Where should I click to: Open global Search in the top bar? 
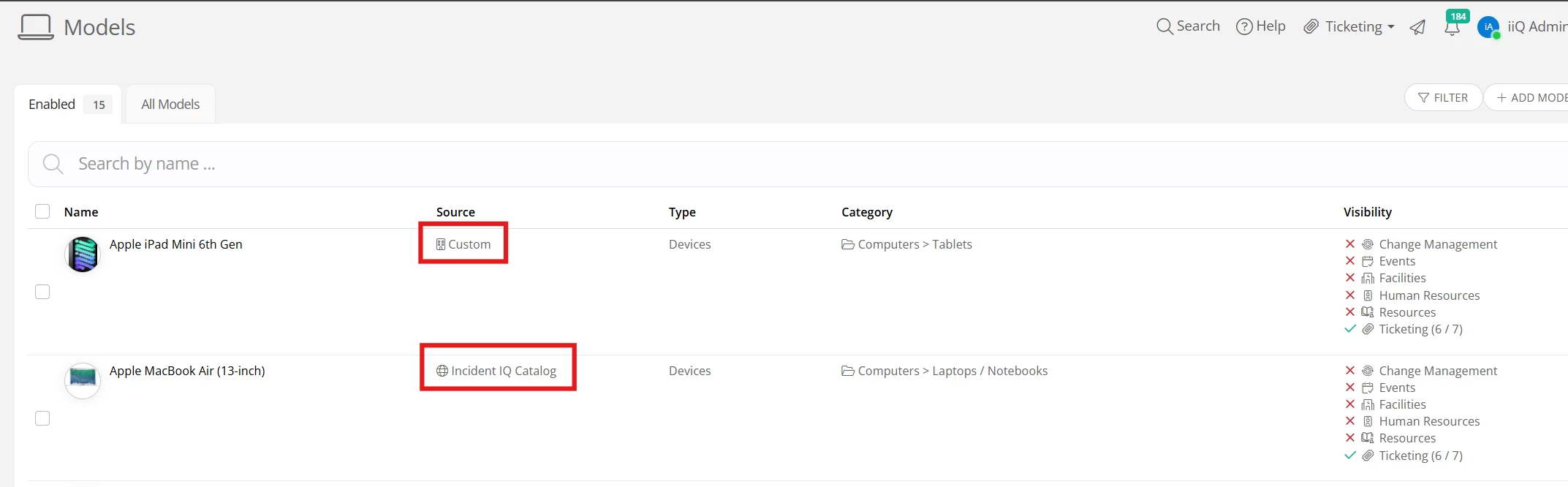1188,26
